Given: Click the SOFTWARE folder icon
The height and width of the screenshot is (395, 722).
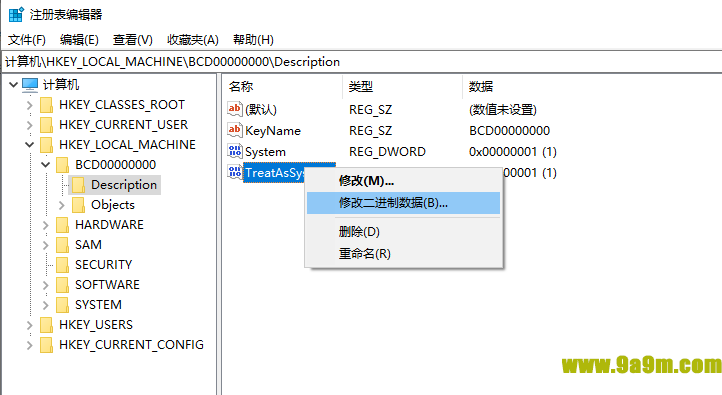Looking at the screenshot, I should point(62,285).
